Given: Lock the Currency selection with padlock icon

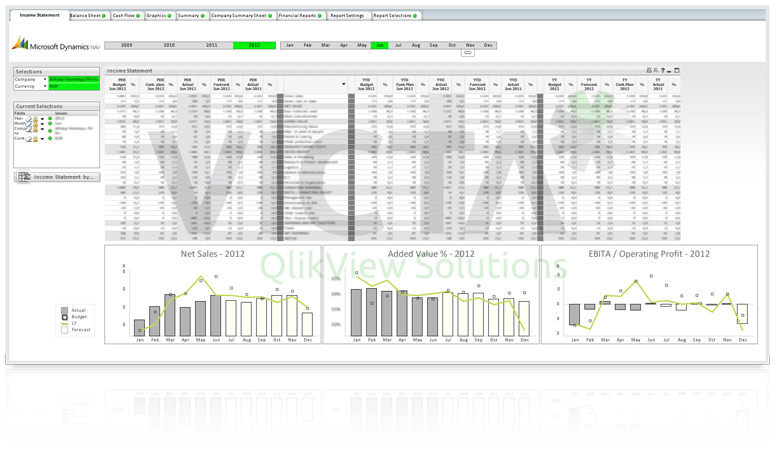Looking at the screenshot, I should click(x=35, y=139).
